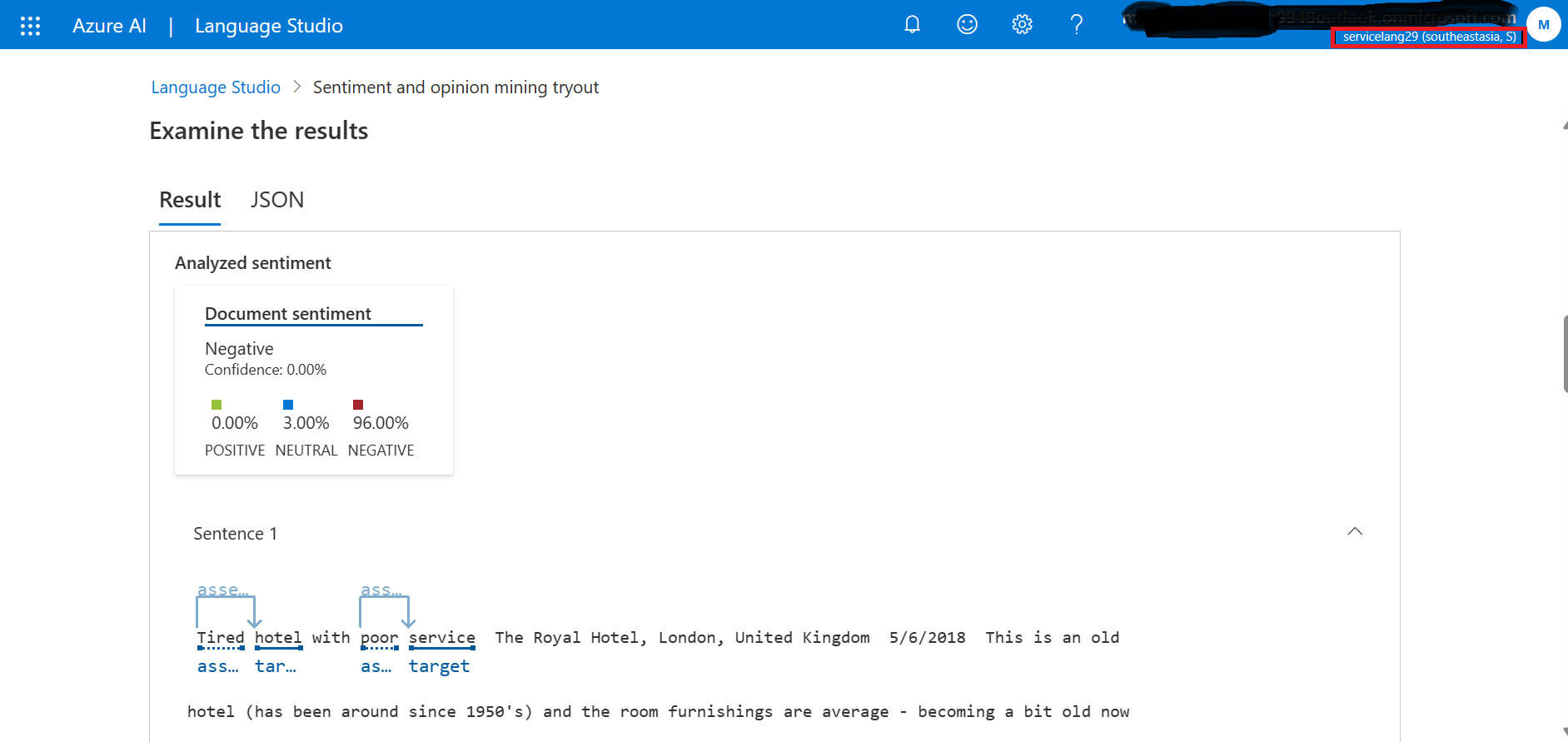
Task: Click the Negative sentiment label
Action: (x=239, y=349)
